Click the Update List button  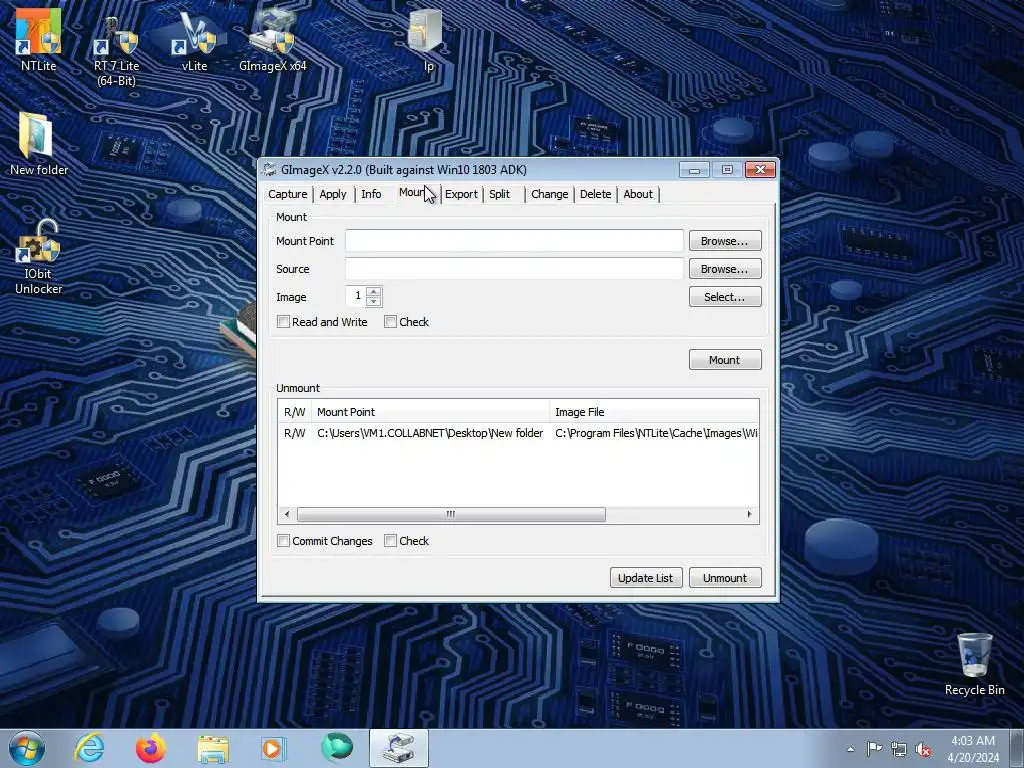tap(646, 578)
